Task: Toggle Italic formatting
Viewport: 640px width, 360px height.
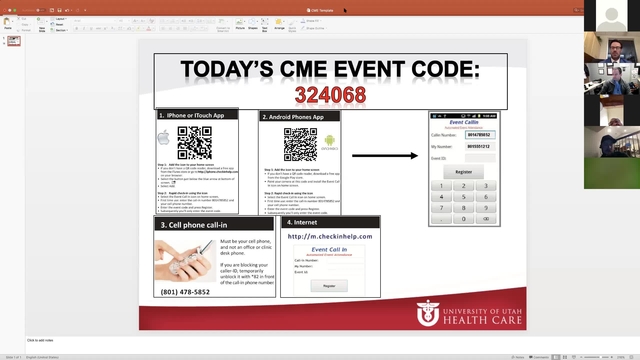Action: (84, 29)
